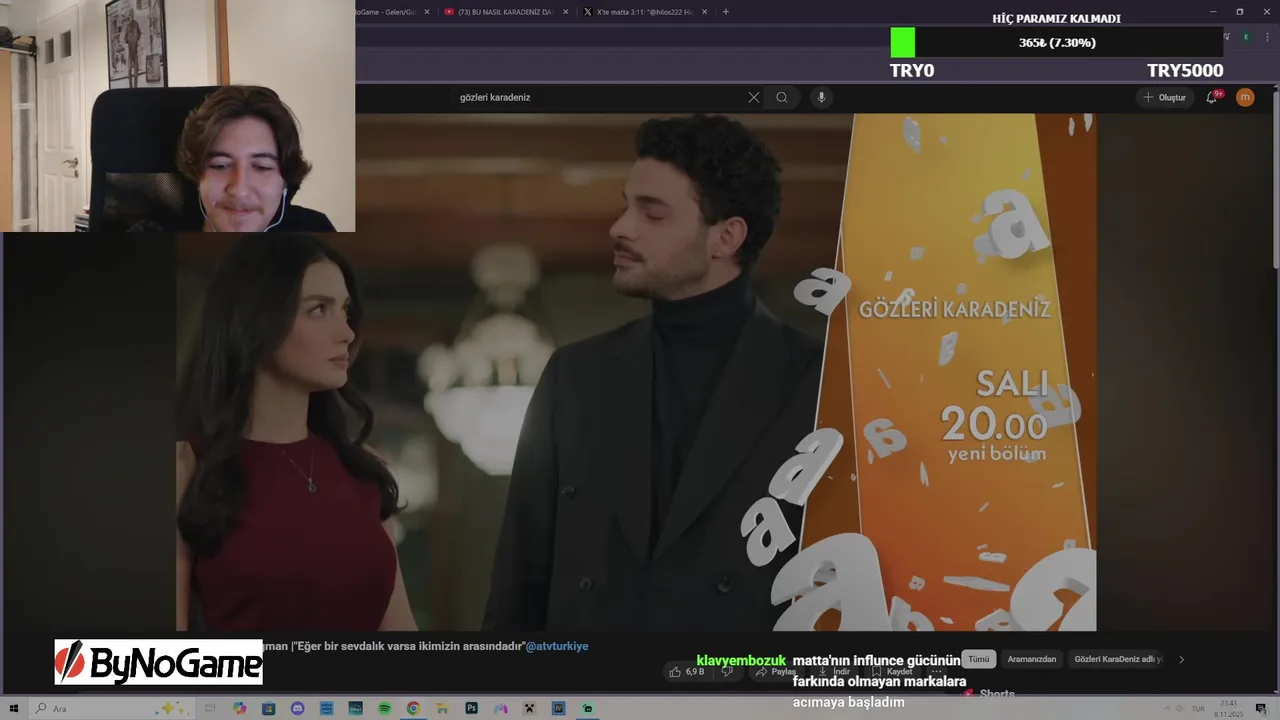Open Microsoft Store from the taskbar

click(x=268, y=708)
